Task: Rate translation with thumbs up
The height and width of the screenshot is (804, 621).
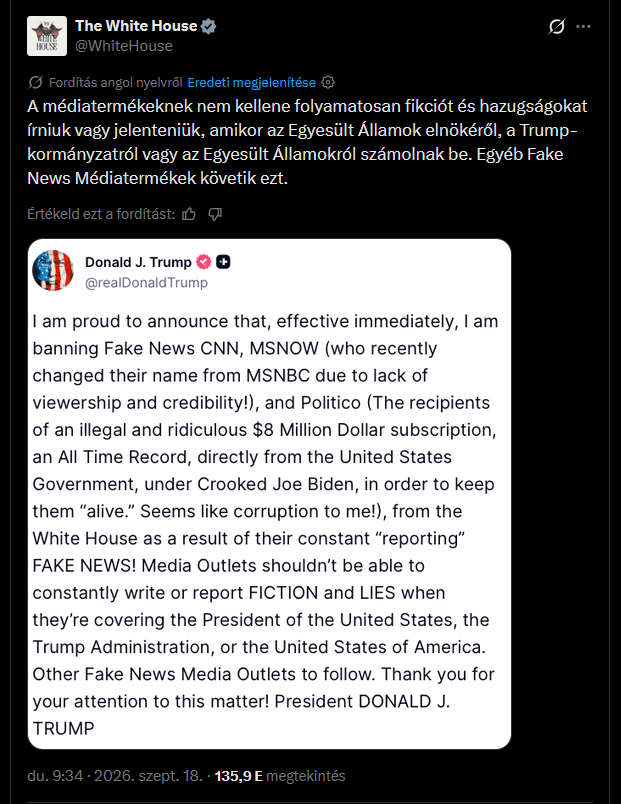Action: (x=189, y=214)
